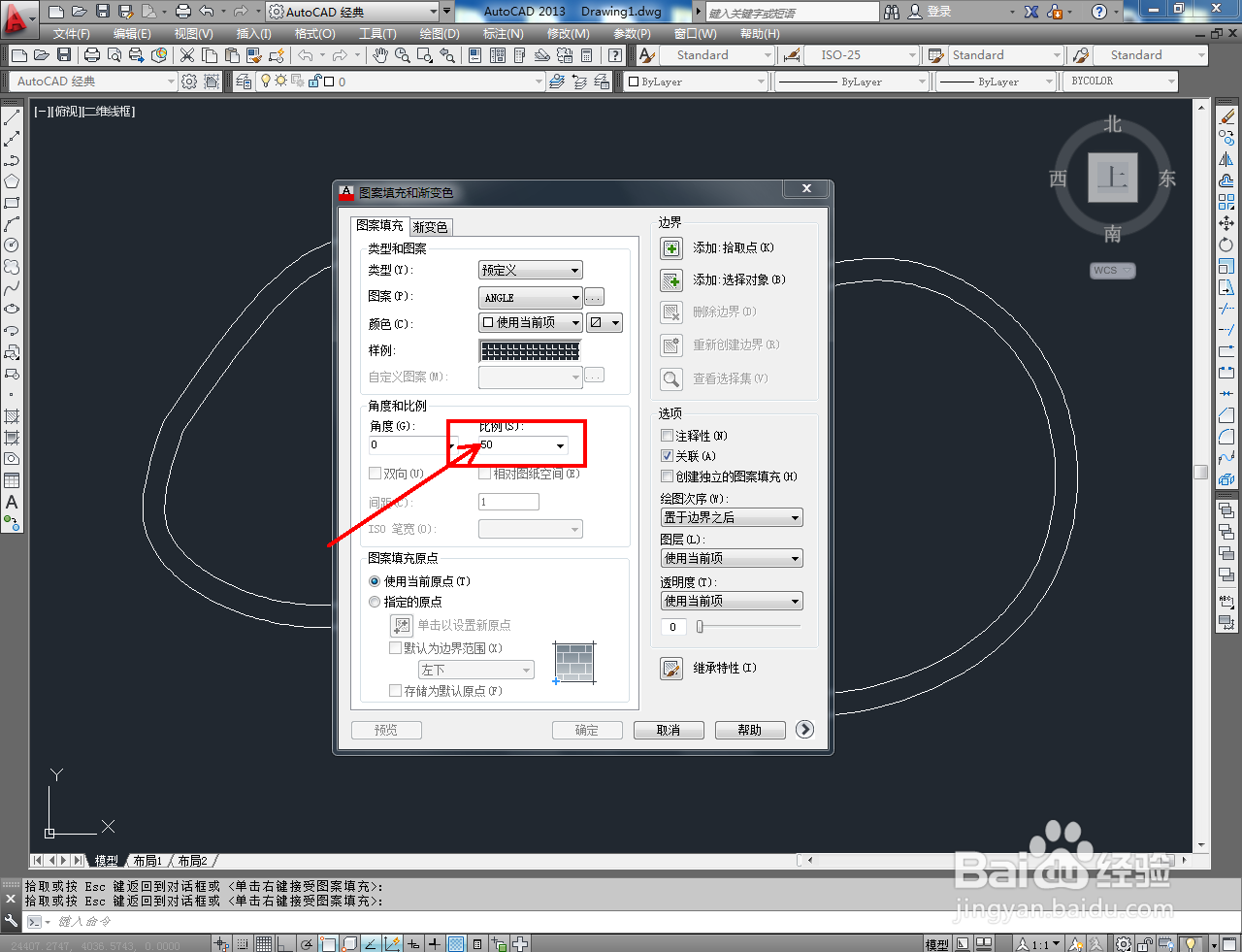
Task: Click the Save icon in standard toolbar
Action: 64,55
